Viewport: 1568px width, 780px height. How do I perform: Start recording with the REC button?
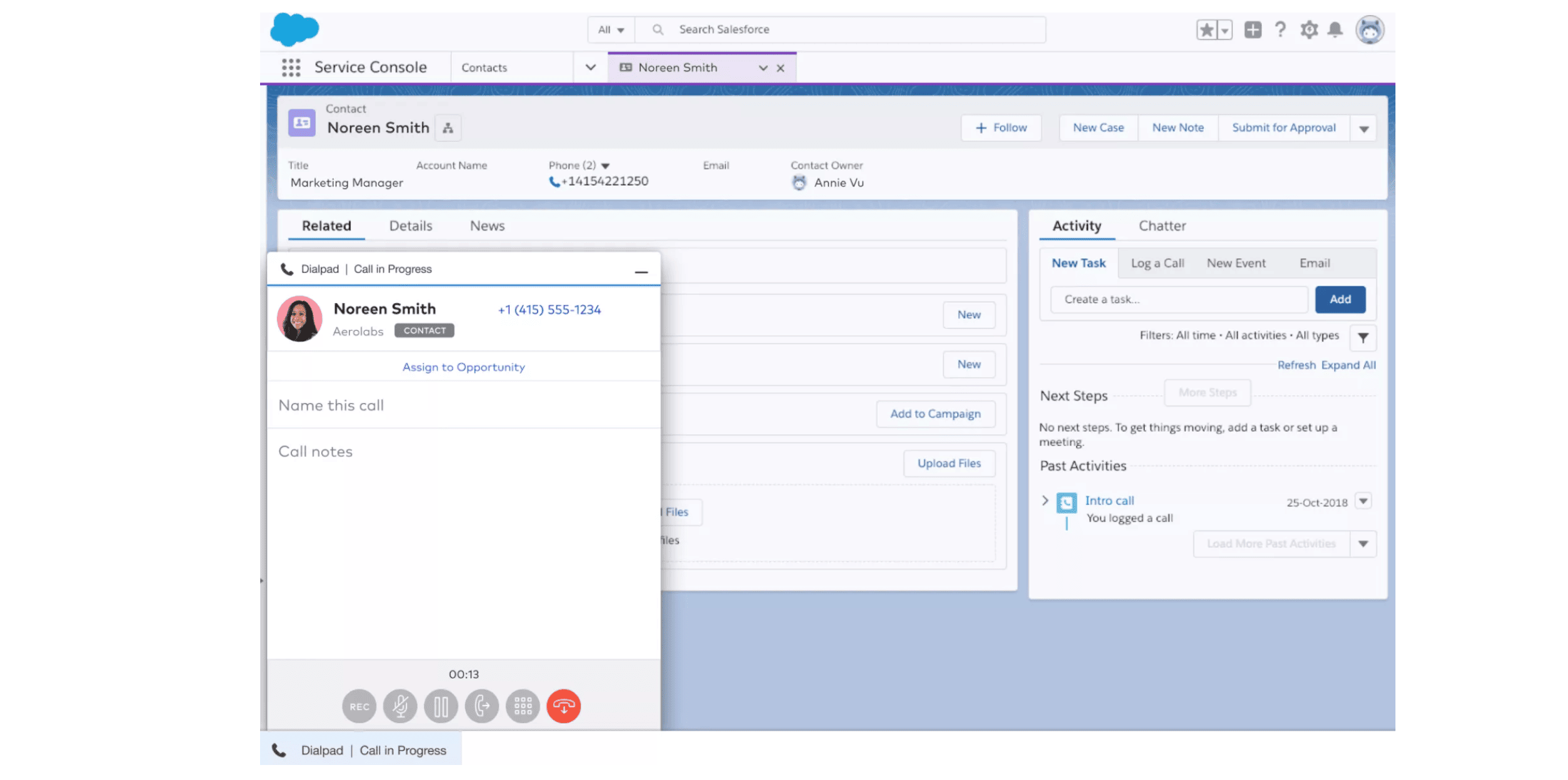point(359,706)
